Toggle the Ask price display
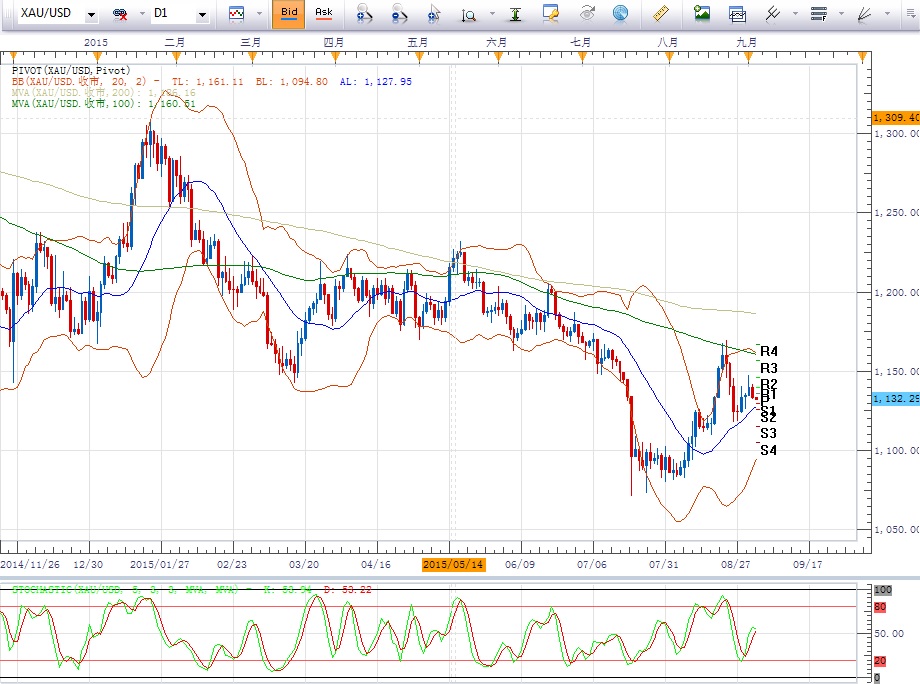 [323, 14]
